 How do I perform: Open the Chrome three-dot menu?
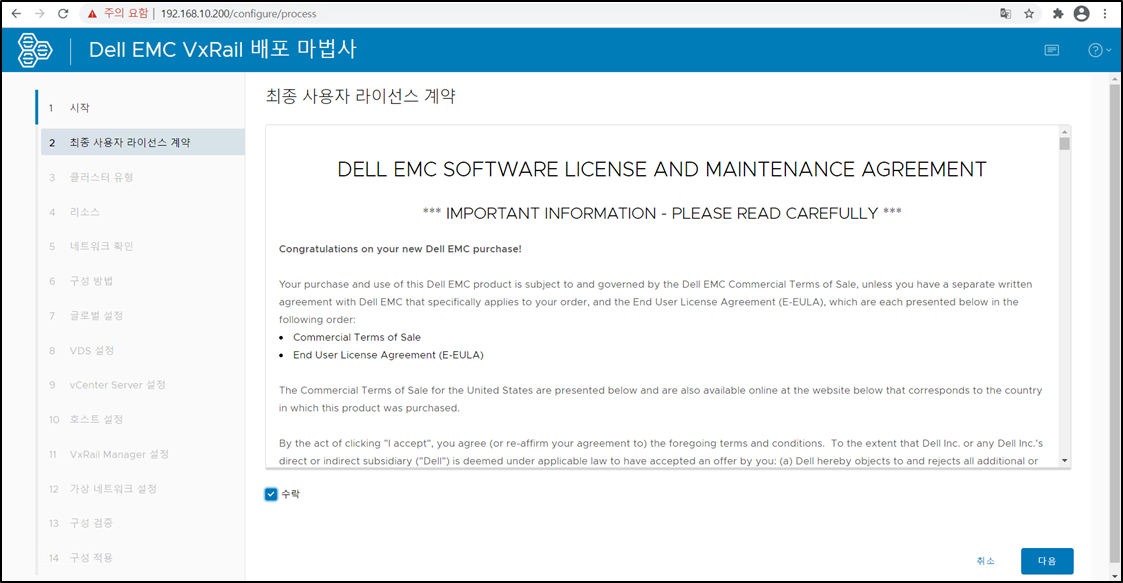[1105, 14]
